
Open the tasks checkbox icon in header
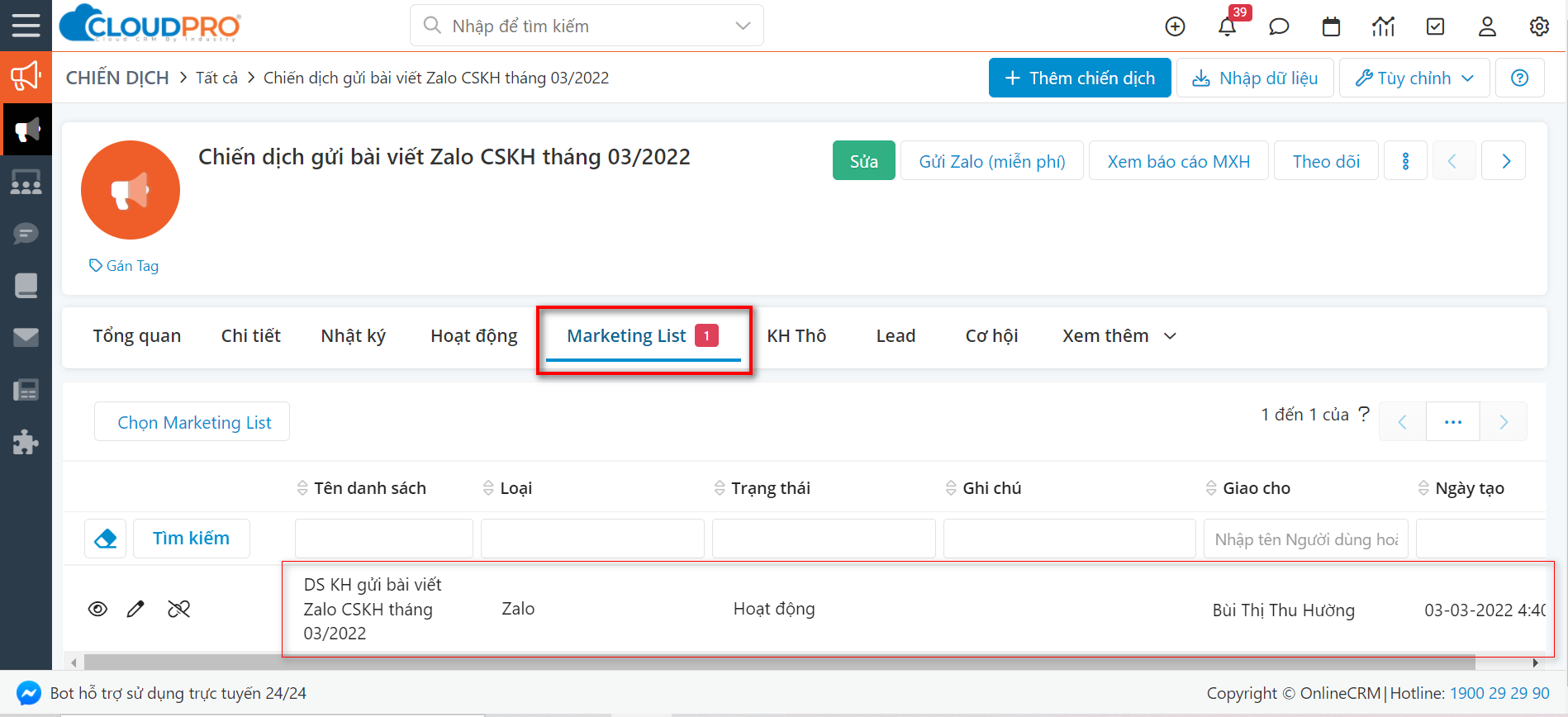point(1436,26)
